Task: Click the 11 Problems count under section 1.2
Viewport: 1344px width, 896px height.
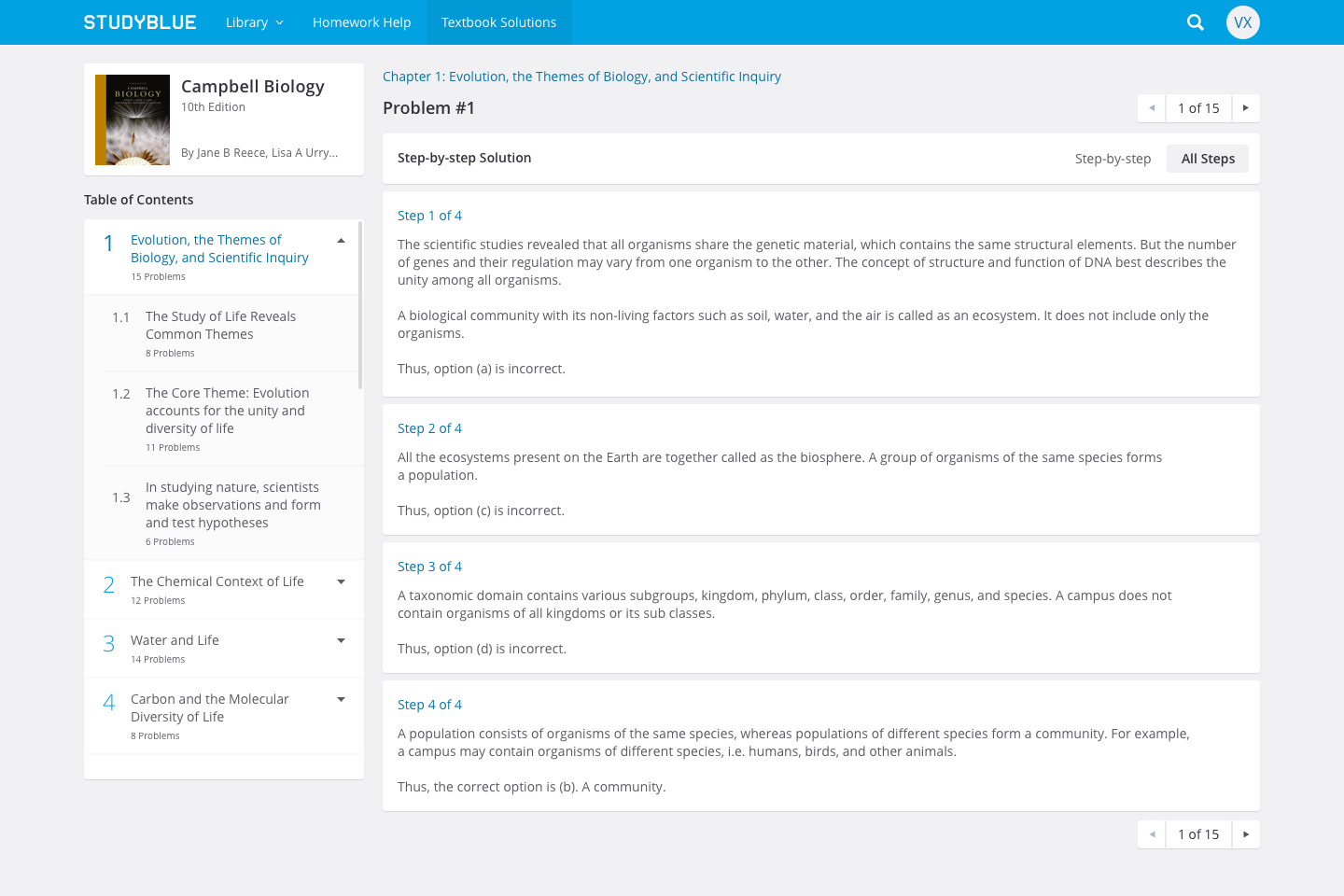Action: [x=173, y=448]
